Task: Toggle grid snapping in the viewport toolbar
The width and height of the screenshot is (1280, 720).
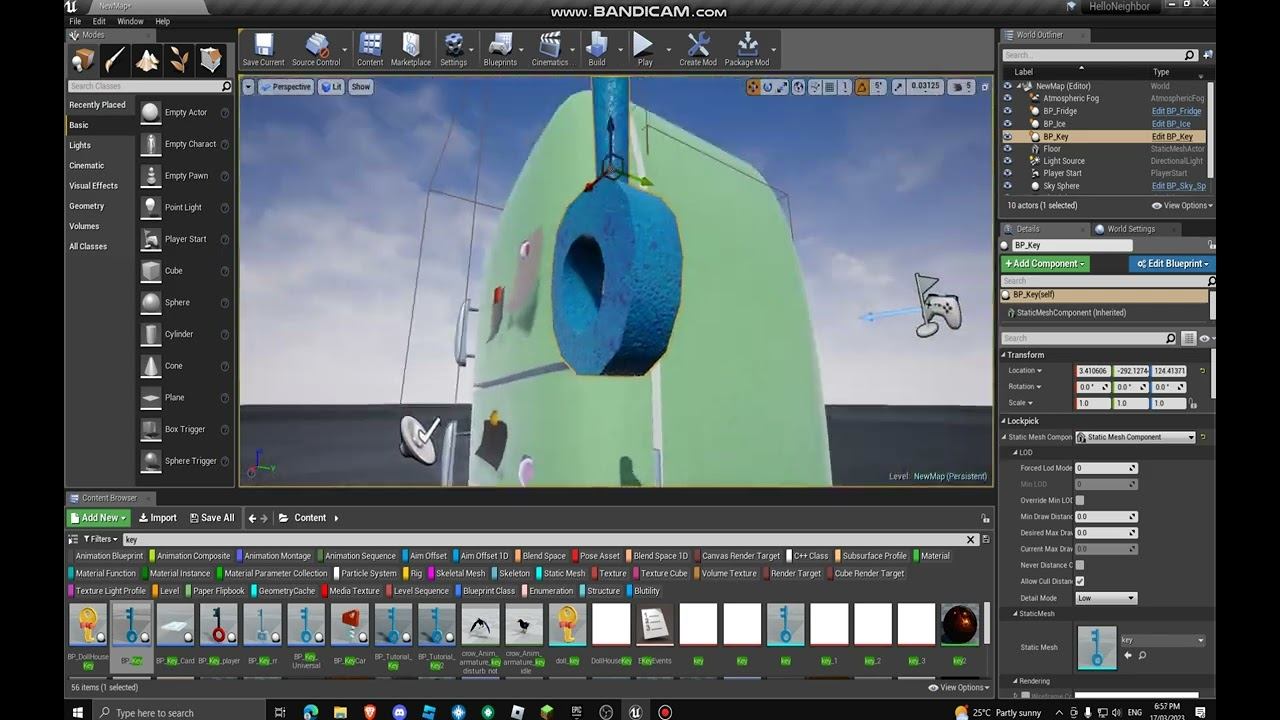Action: click(x=829, y=87)
